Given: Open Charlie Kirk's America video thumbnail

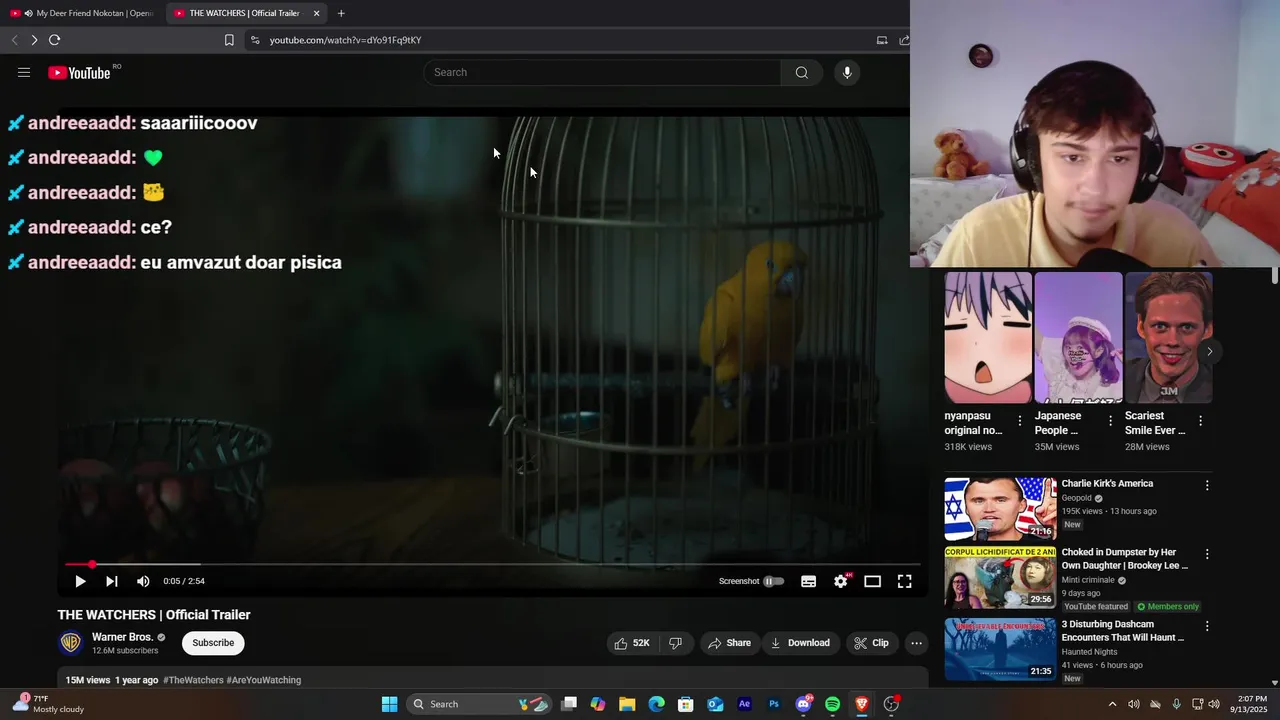Looking at the screenshot, I should 1000,508.
